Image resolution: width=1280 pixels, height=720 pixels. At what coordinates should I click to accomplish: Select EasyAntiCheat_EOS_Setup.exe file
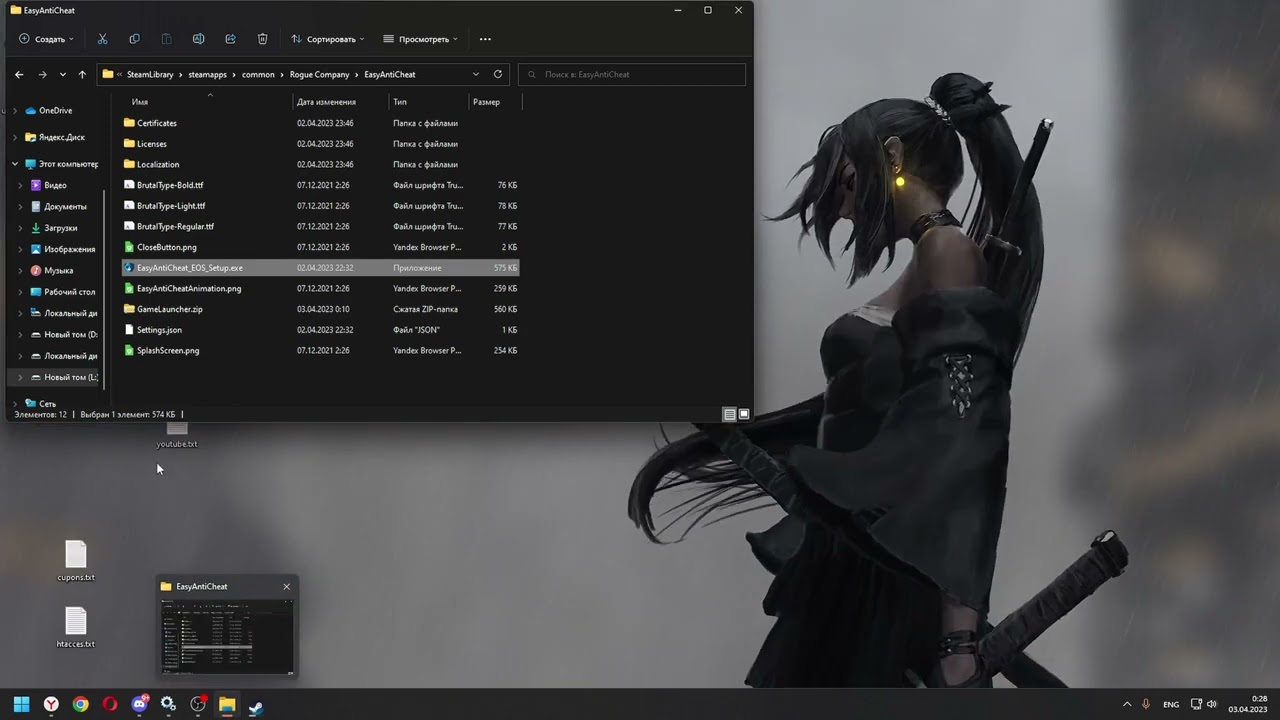point(320,268)
